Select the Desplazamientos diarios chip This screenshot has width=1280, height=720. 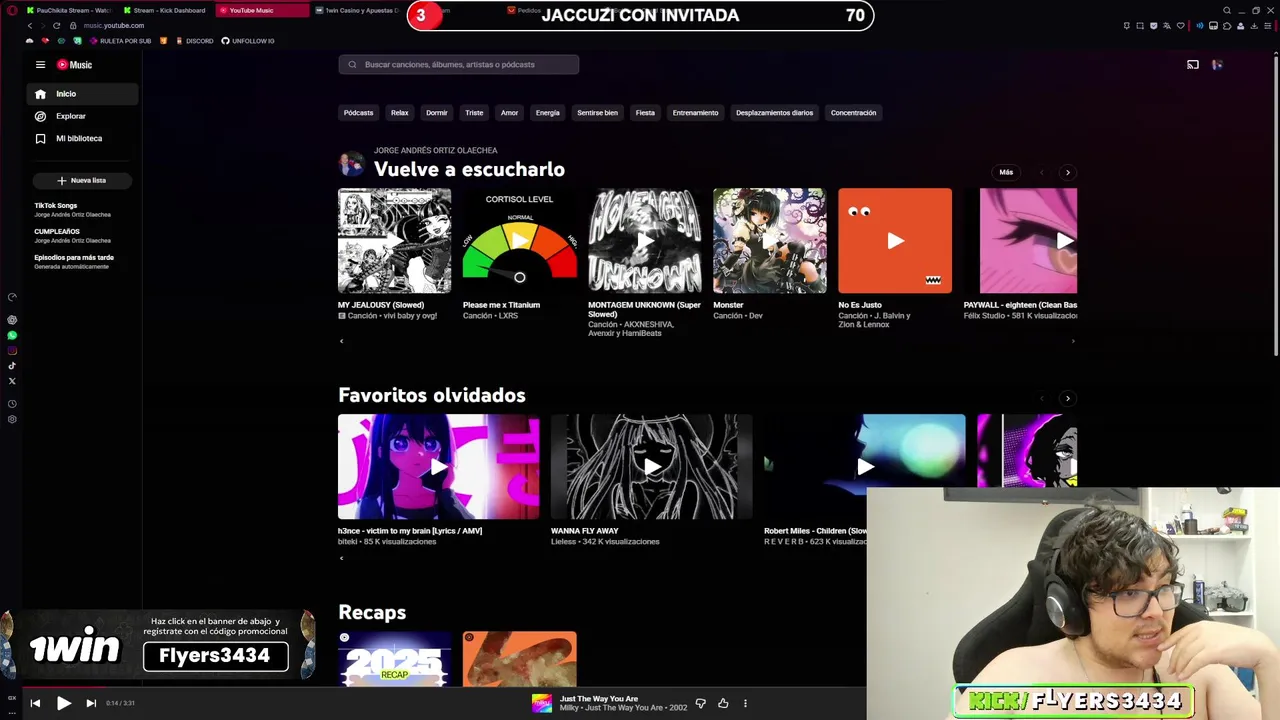pos(774,113)
